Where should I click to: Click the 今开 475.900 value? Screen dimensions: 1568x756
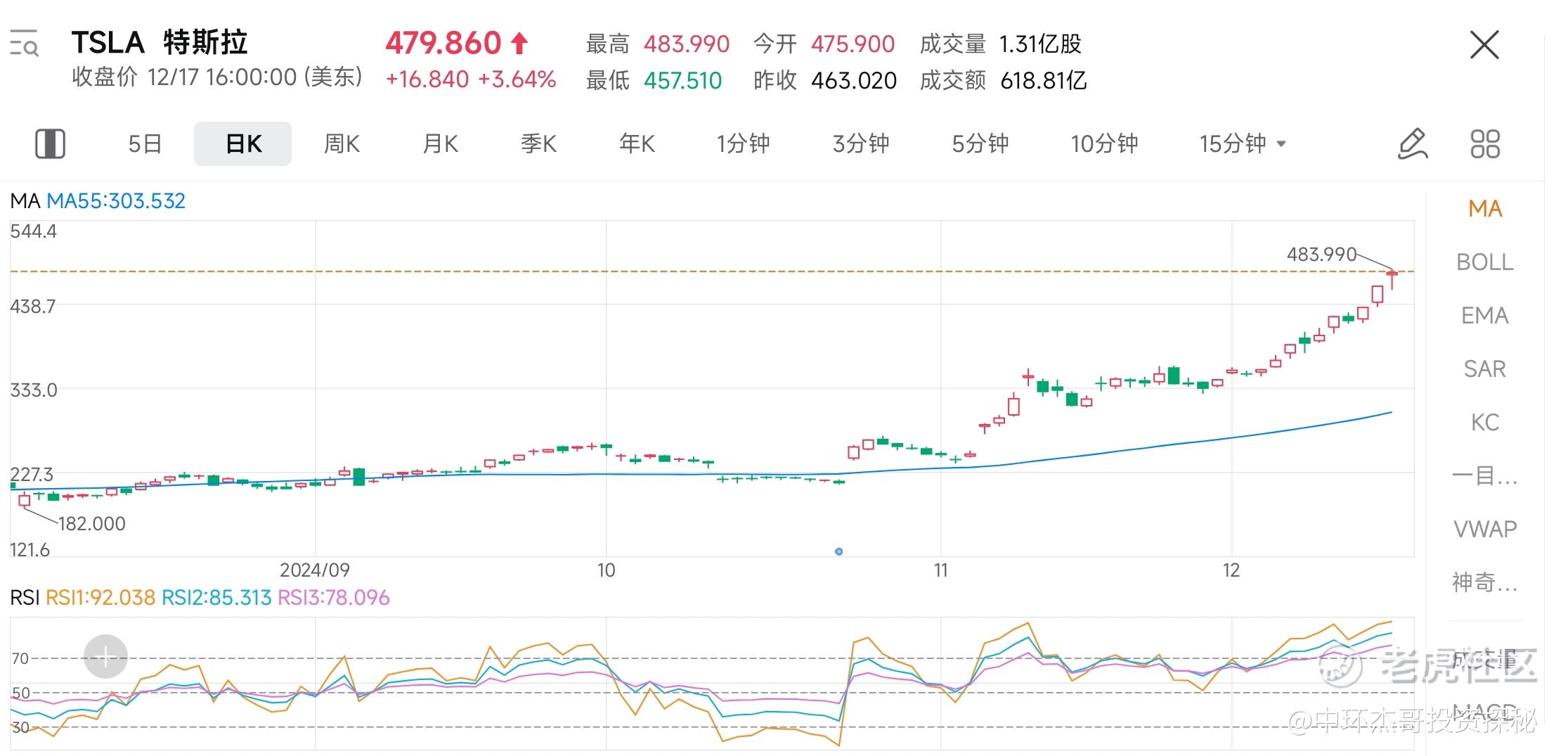pos(853,44)
